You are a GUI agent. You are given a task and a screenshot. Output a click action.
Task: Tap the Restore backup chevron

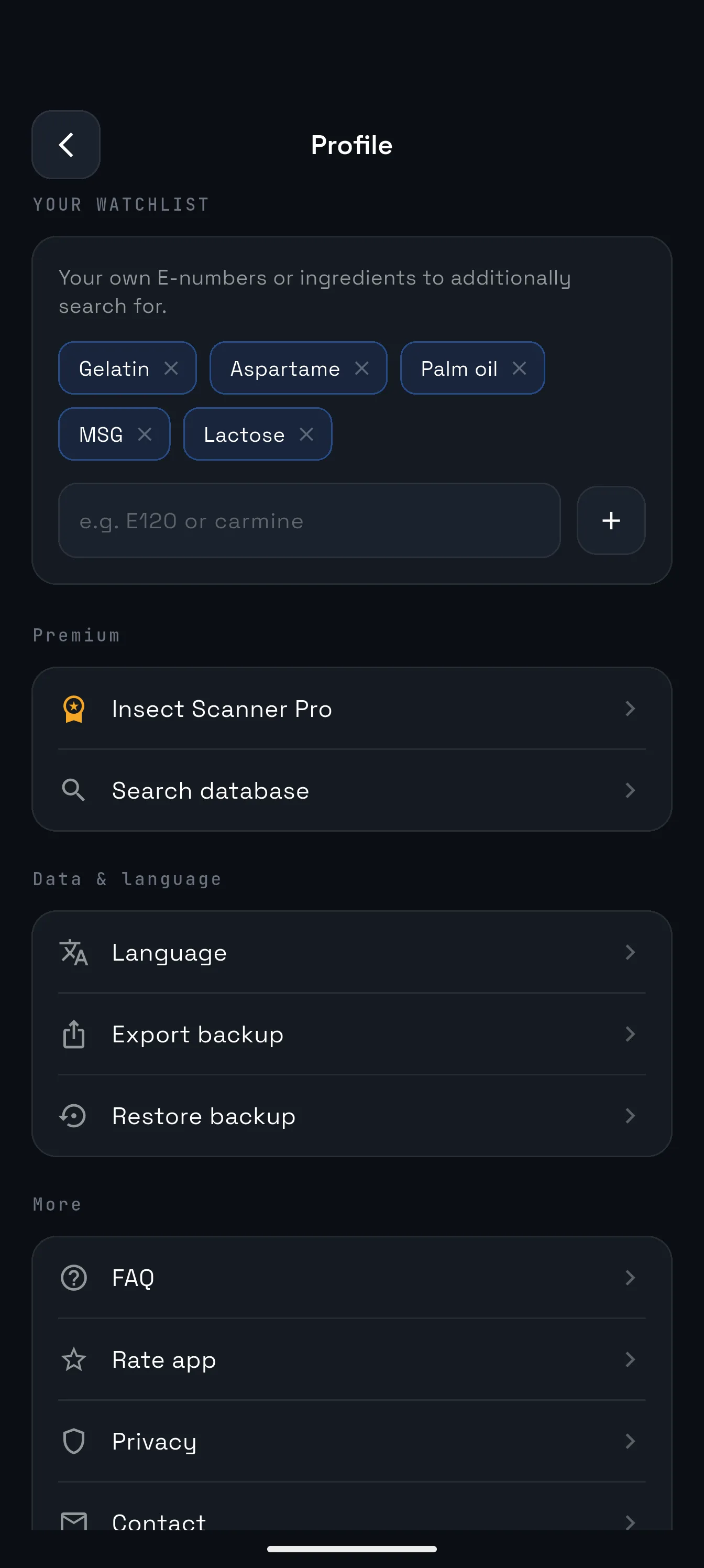(x=630, y=1116)
